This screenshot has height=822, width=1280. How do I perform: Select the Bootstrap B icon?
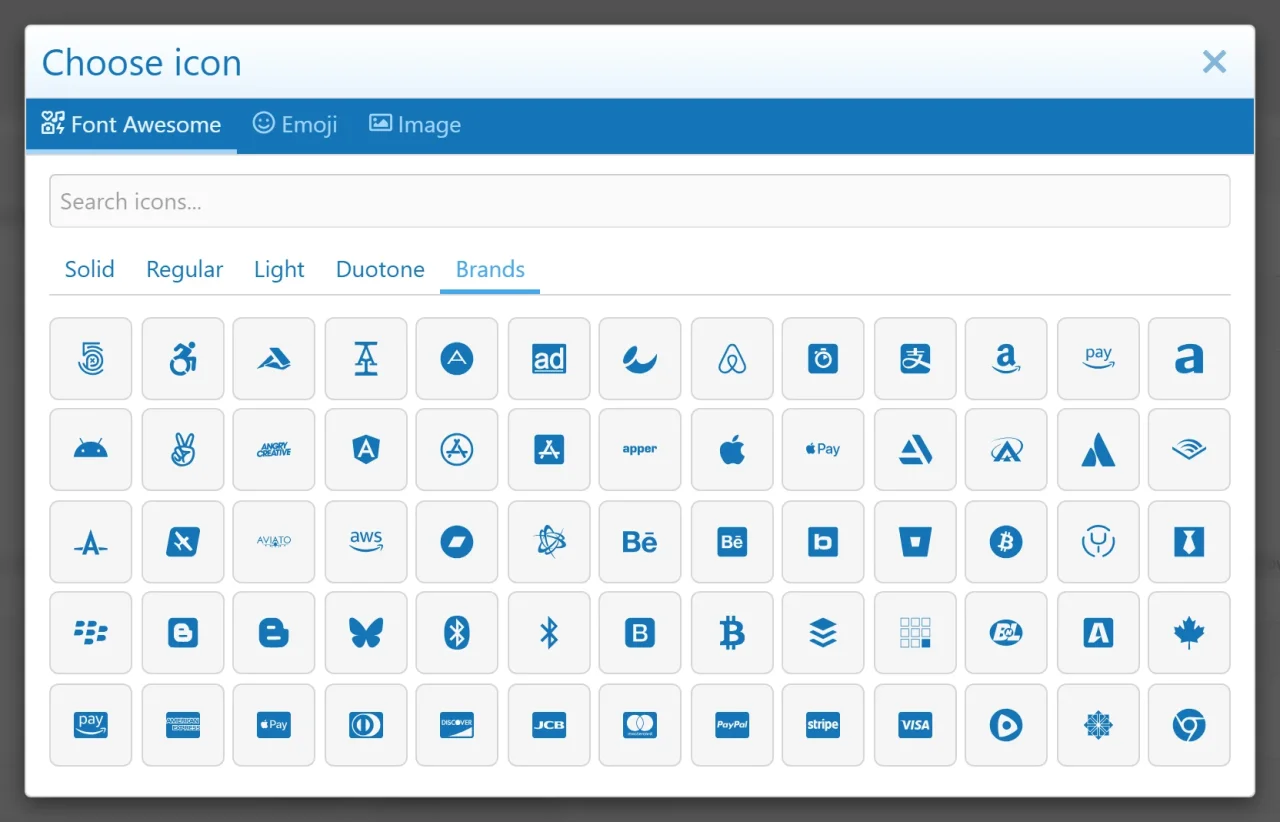(x=639, y=632)
